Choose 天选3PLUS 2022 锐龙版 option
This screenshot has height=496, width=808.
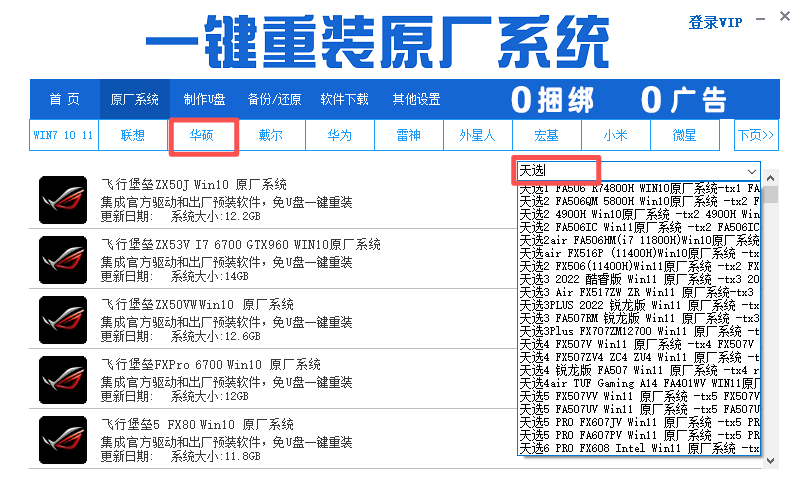click(x=639, y=305)
